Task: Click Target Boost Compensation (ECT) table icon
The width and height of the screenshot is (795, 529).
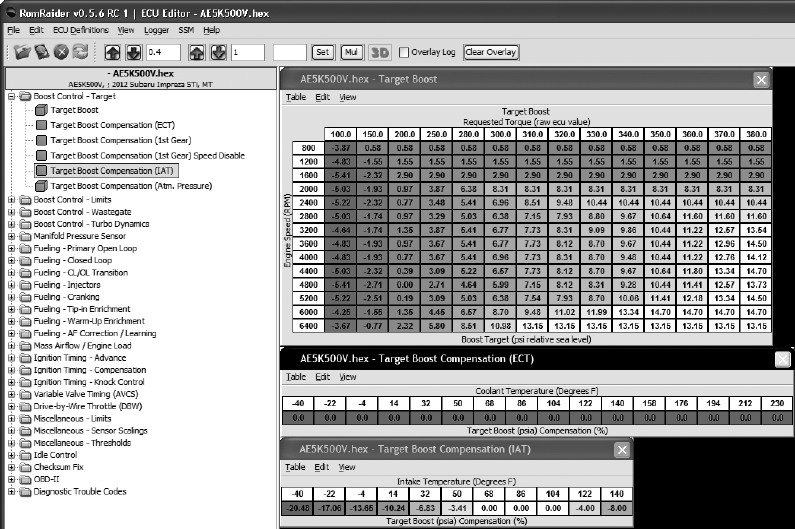Action: pyautogui.click(x=42, y=125)
